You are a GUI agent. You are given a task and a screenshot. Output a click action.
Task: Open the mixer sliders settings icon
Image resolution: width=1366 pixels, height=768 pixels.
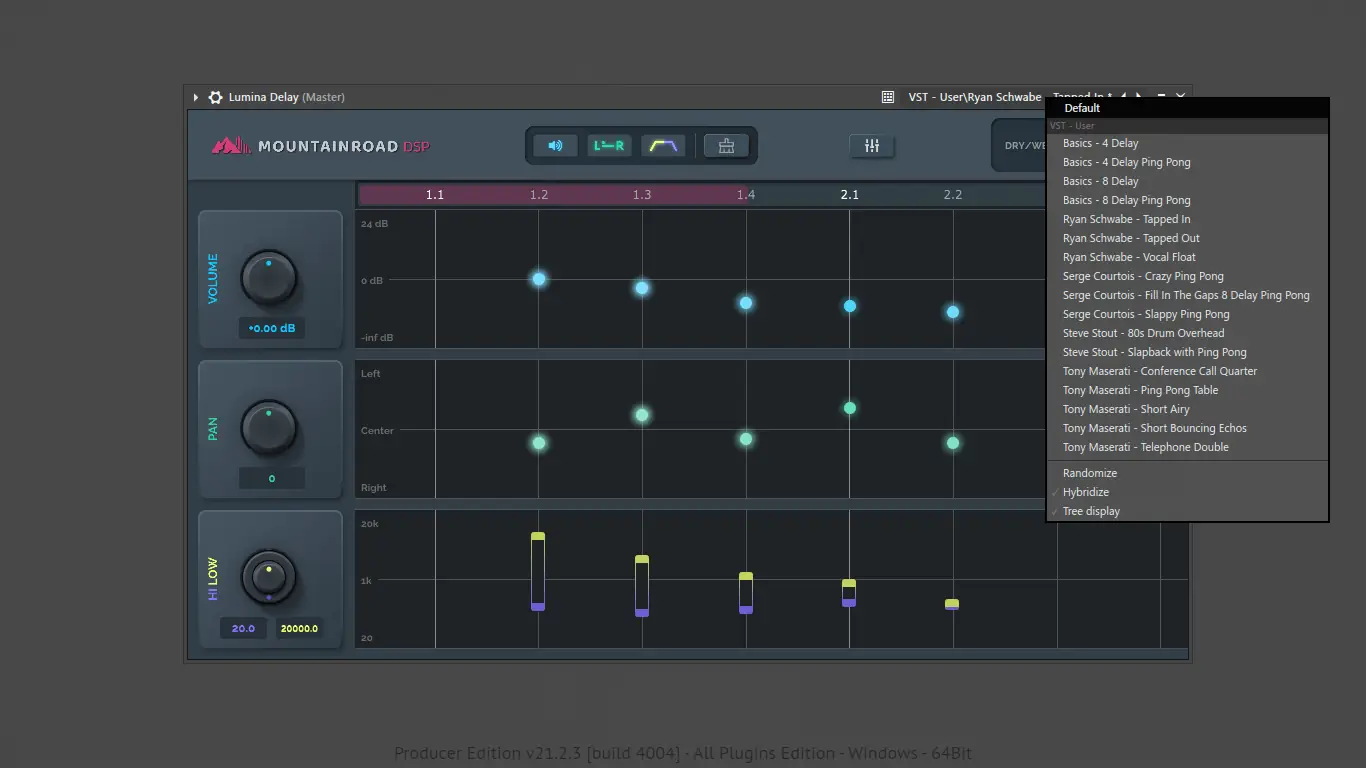(872, 146)
